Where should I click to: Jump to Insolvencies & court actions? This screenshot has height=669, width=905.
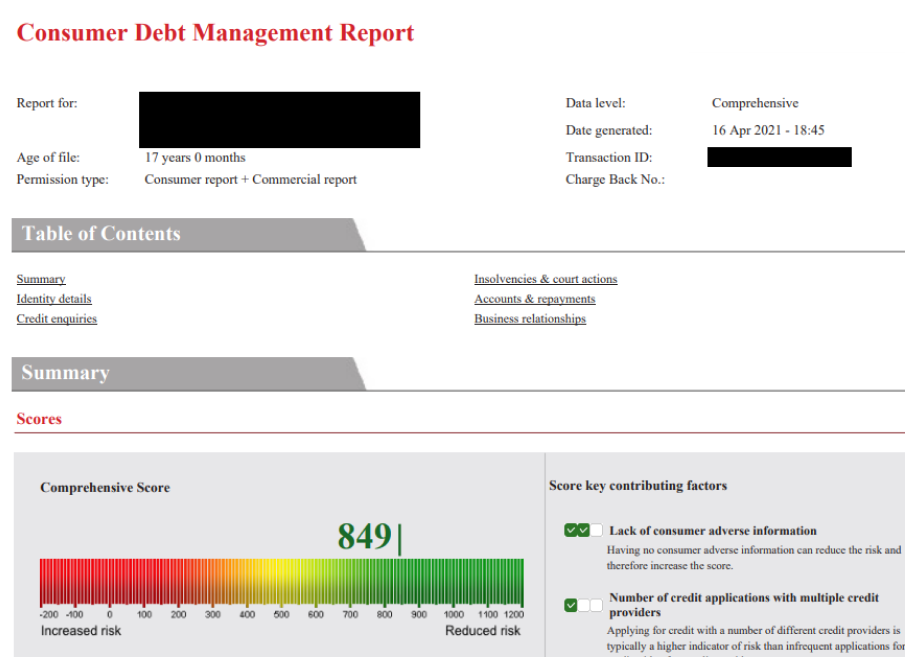point(545,279)
